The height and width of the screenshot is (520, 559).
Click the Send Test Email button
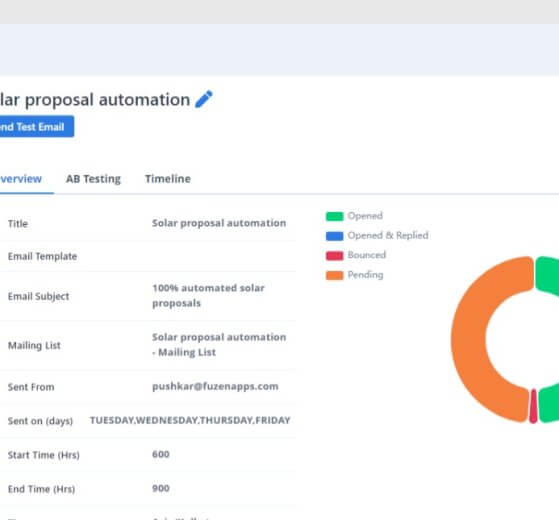click(x=37, y=127)
